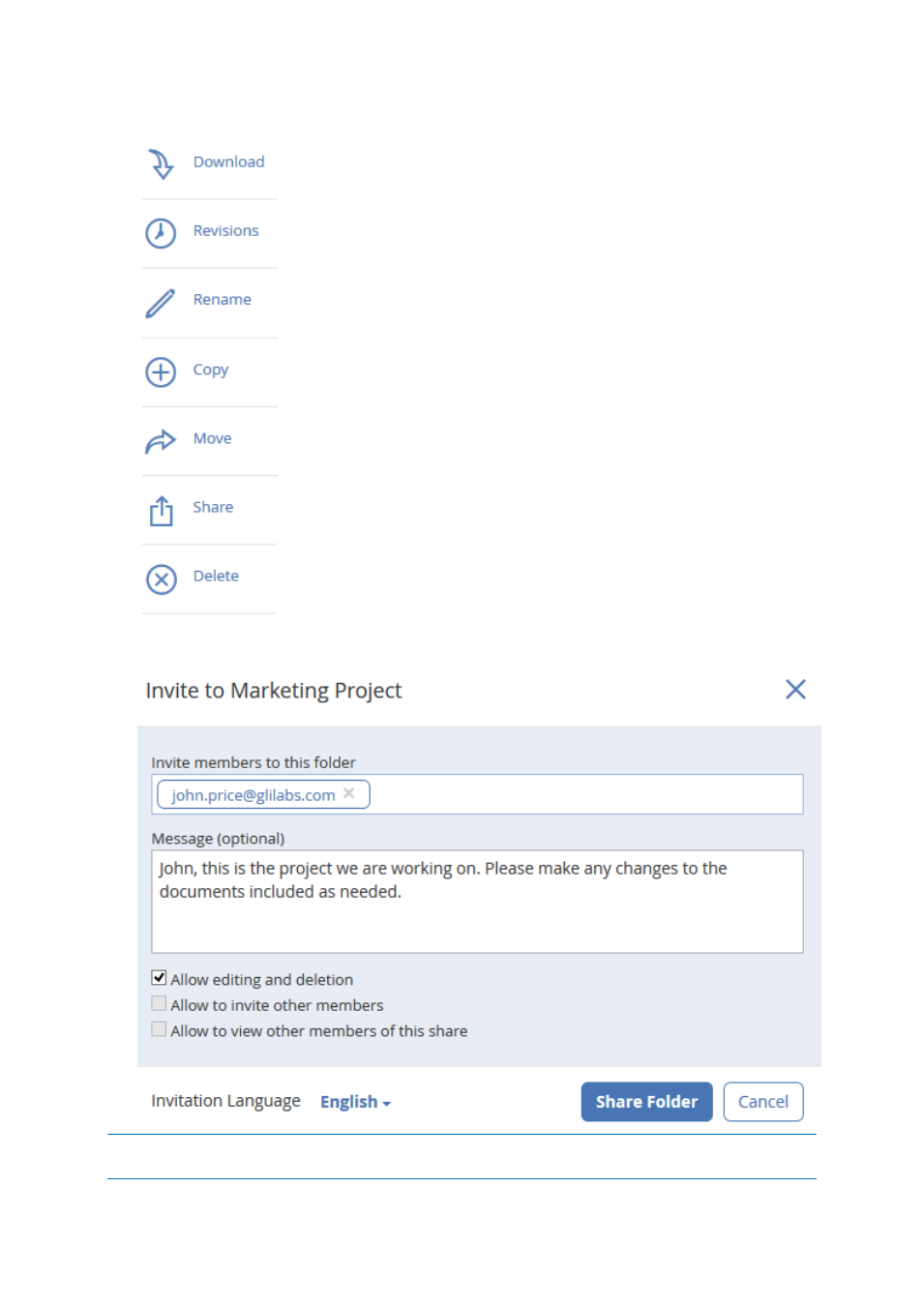Select the Rename menu label

pos(222,299)
